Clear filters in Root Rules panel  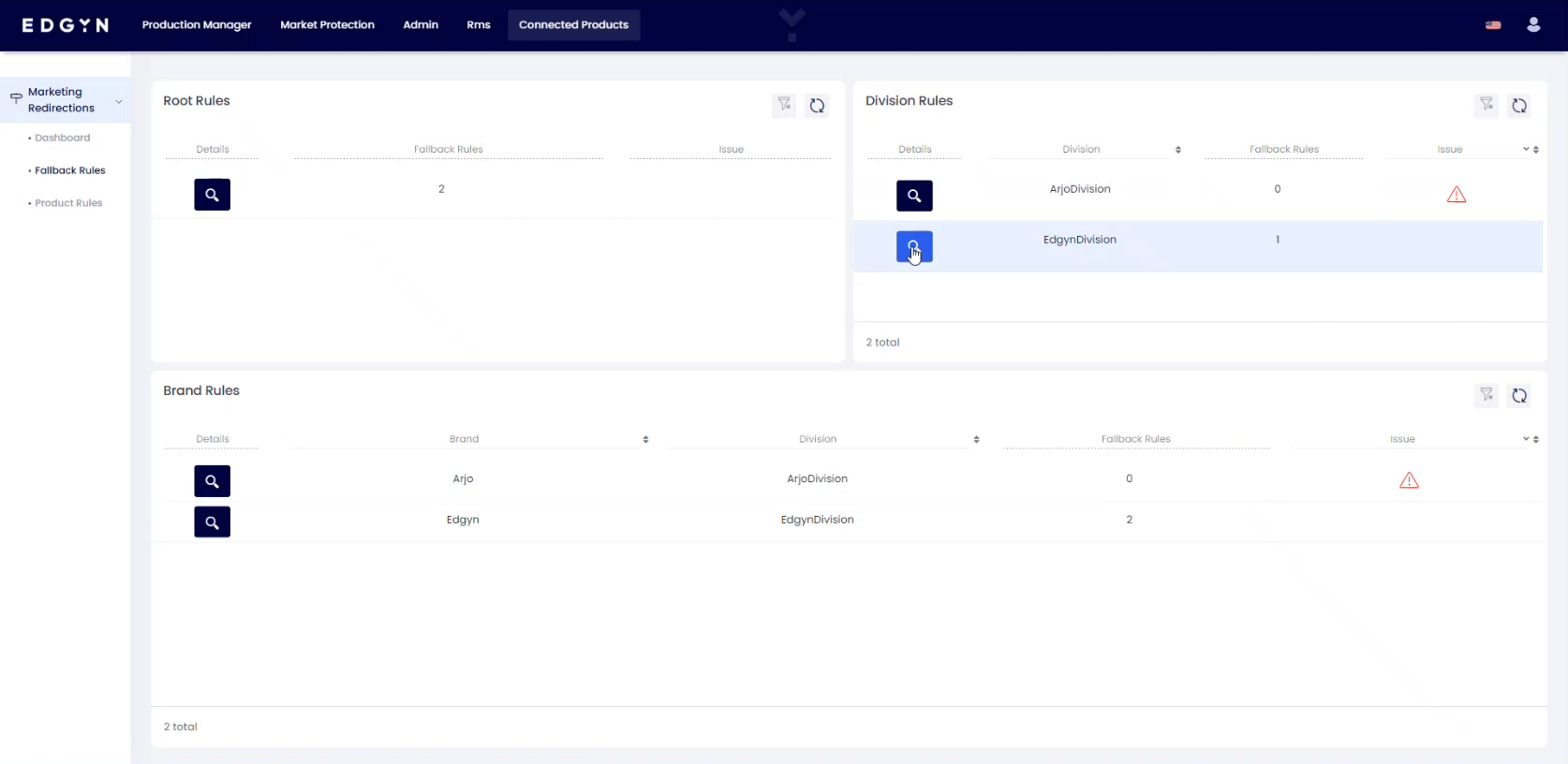click(x=784, y=105)
